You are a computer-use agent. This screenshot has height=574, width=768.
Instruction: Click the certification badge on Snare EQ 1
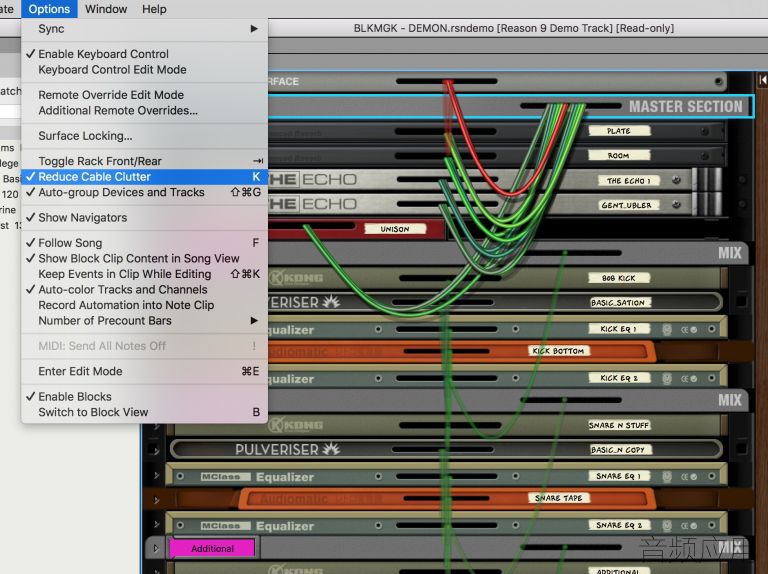[x=667, y=477]
